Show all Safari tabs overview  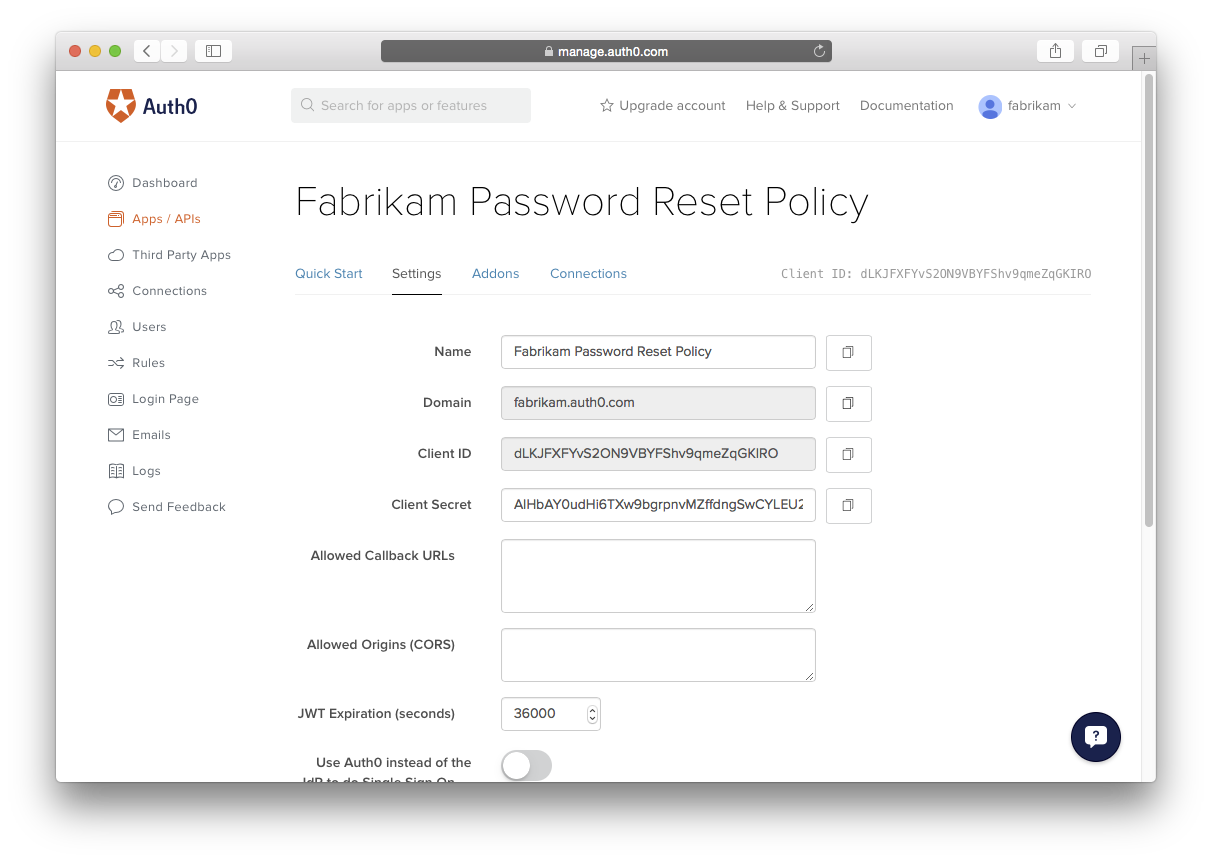[x=1100, y=51]
